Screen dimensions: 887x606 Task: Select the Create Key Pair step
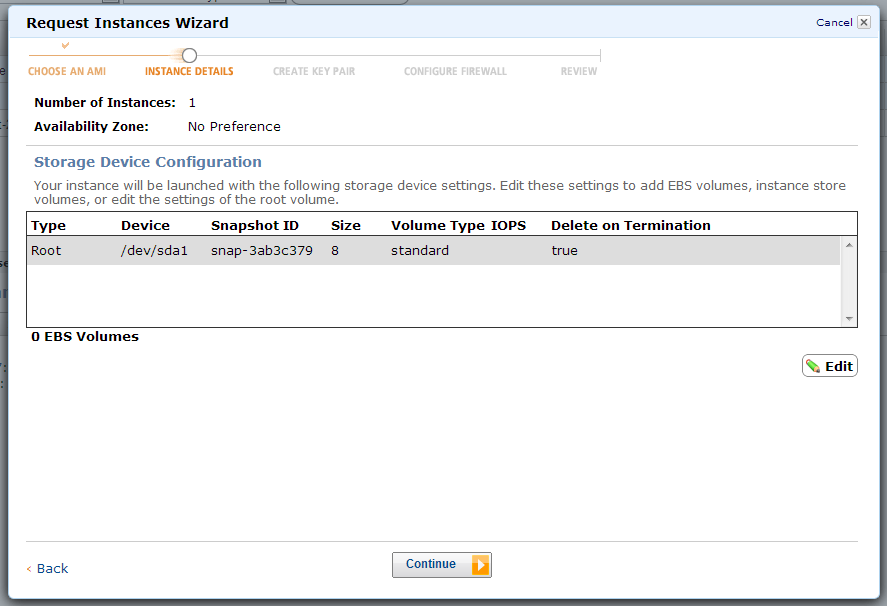pyautogui.click(x=314, y=71)
